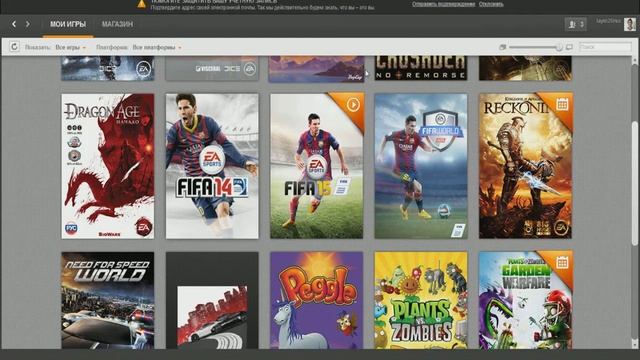Select the Garden Warfare game cover

(x=525, y=300)
